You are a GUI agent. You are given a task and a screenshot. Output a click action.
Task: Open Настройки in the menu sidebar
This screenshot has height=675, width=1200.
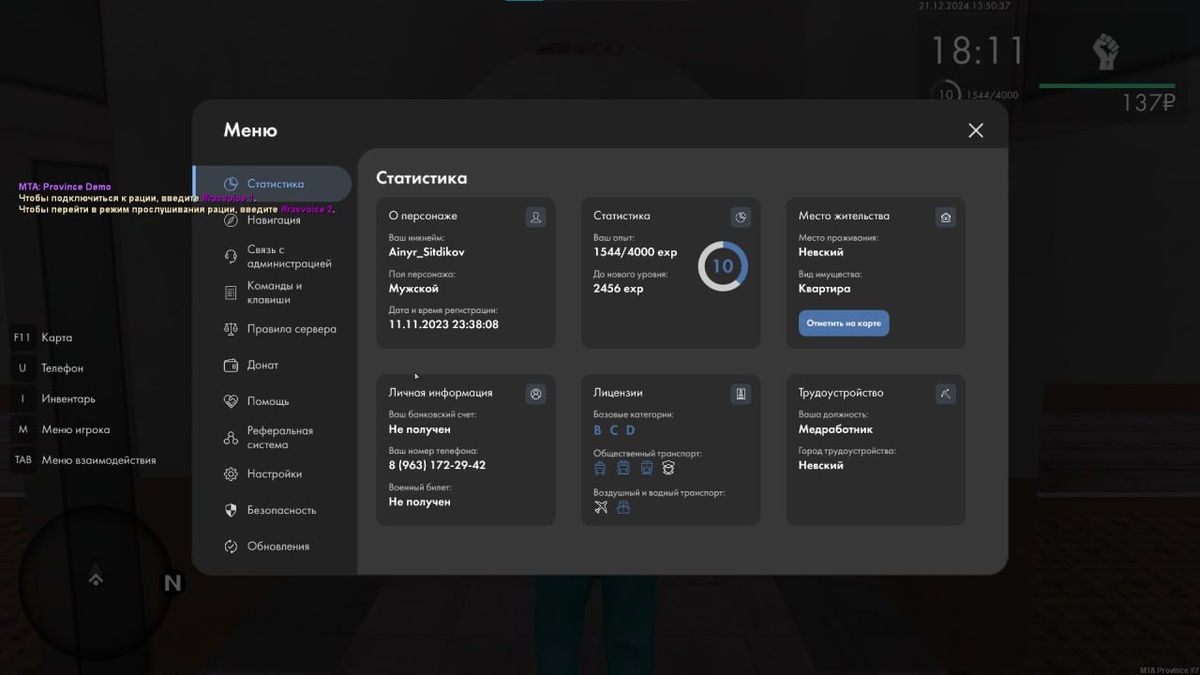click(x=263, y=474)
